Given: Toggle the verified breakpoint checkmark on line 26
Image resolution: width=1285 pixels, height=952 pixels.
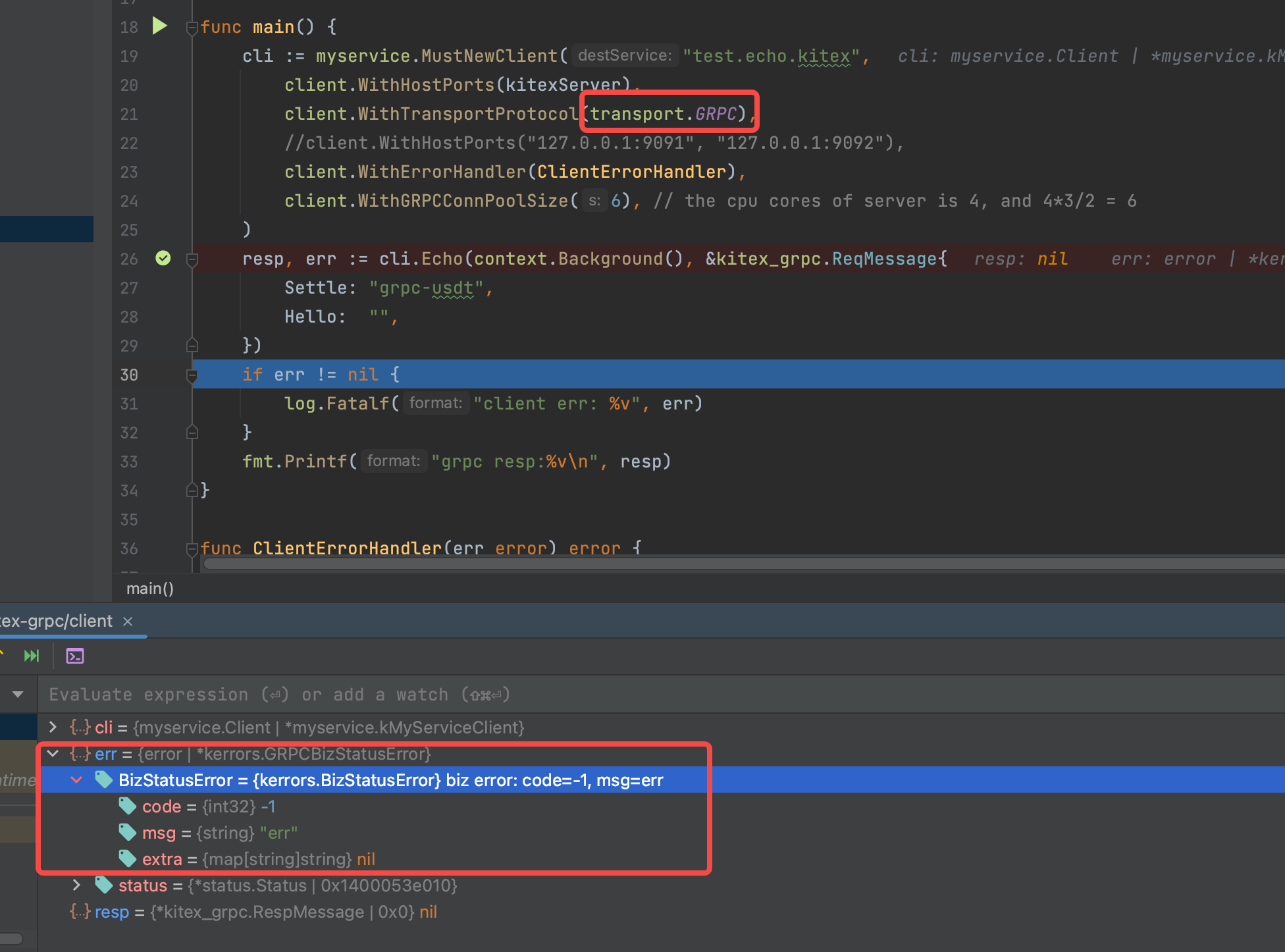Looking at the screenshot, I should [163, 258].
